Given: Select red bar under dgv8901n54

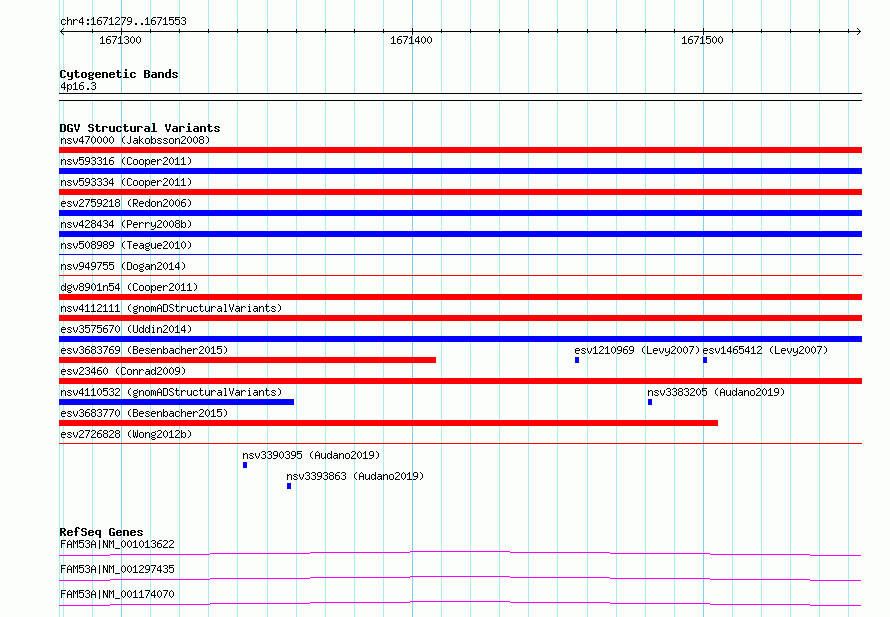Looking at the screenshot, I should pos(460,297).
